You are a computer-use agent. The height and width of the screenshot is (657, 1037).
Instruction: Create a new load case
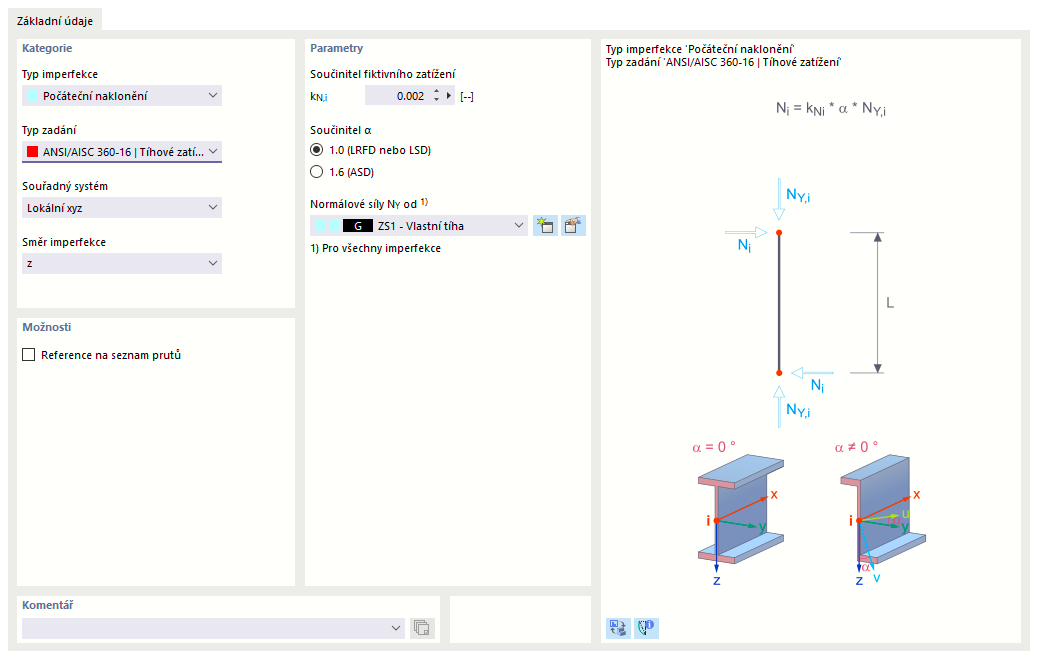(x=545, y=225)
